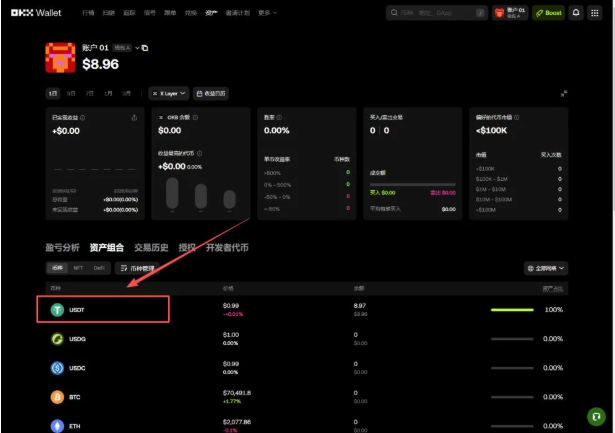Click the pixel account avatar image

point(60,58)
